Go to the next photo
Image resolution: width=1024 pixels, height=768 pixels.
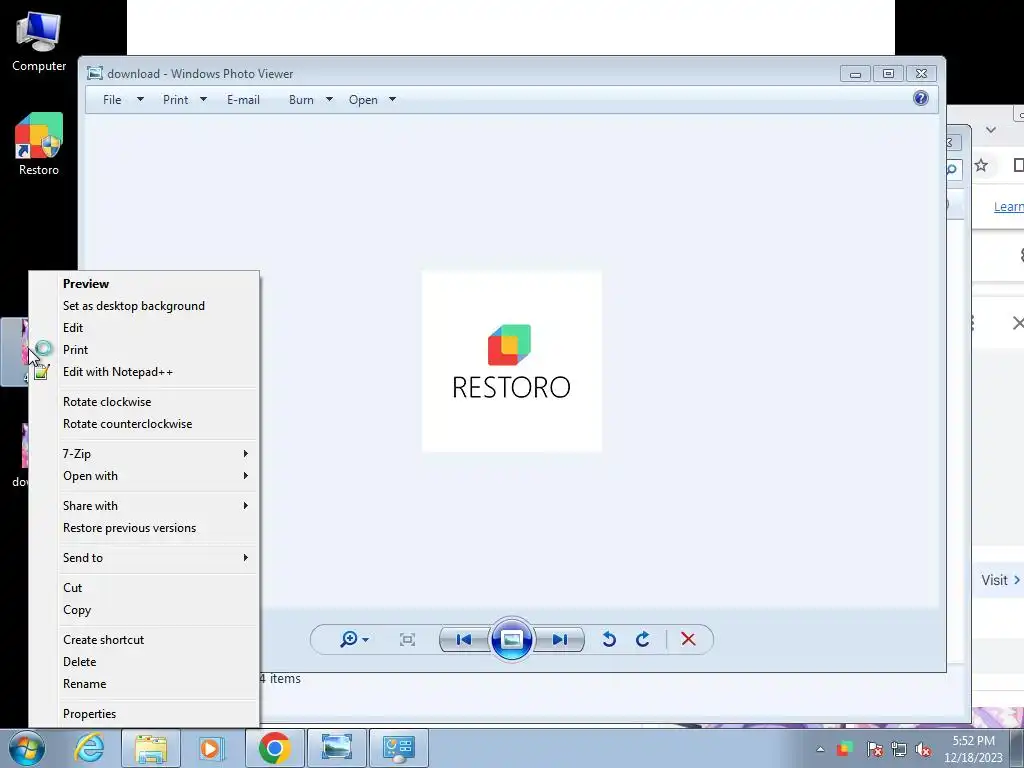(x=559, y=639)
